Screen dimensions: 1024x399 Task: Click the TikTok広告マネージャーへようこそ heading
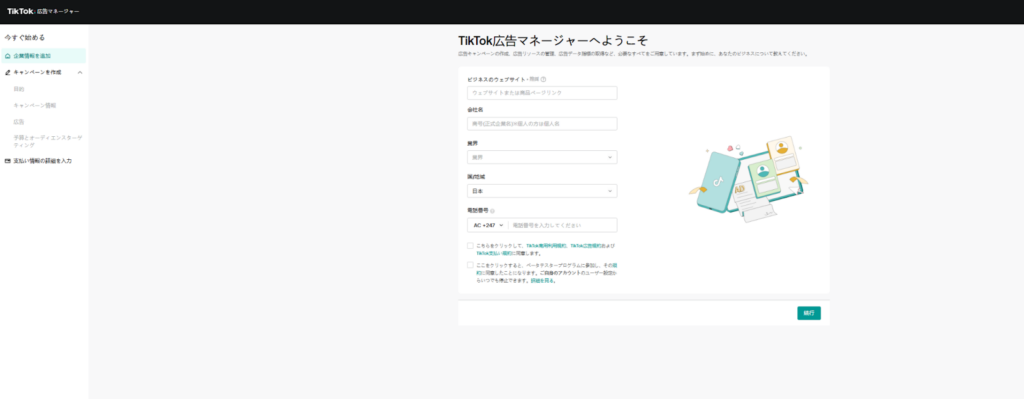click(553, 40)
